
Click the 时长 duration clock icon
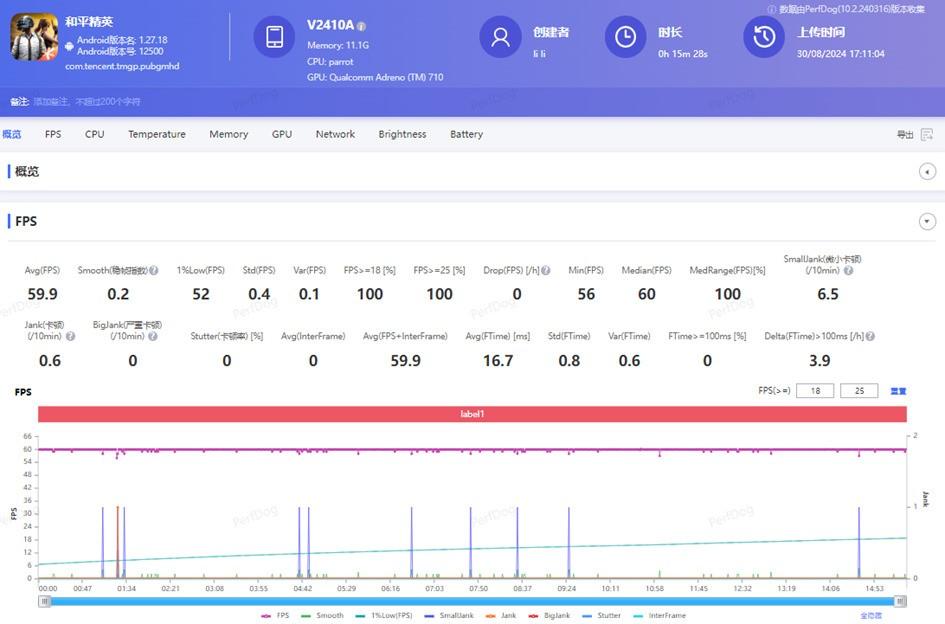625,37
